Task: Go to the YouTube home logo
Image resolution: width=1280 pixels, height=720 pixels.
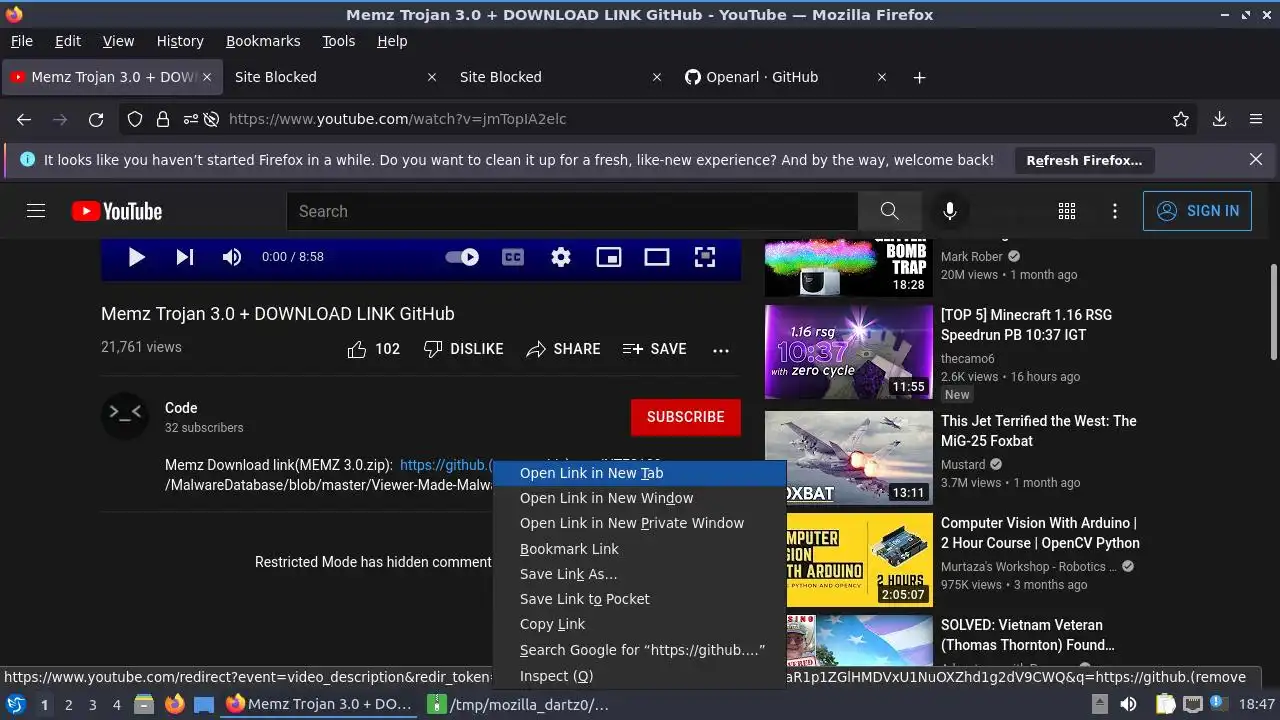Action: [117, 211]
